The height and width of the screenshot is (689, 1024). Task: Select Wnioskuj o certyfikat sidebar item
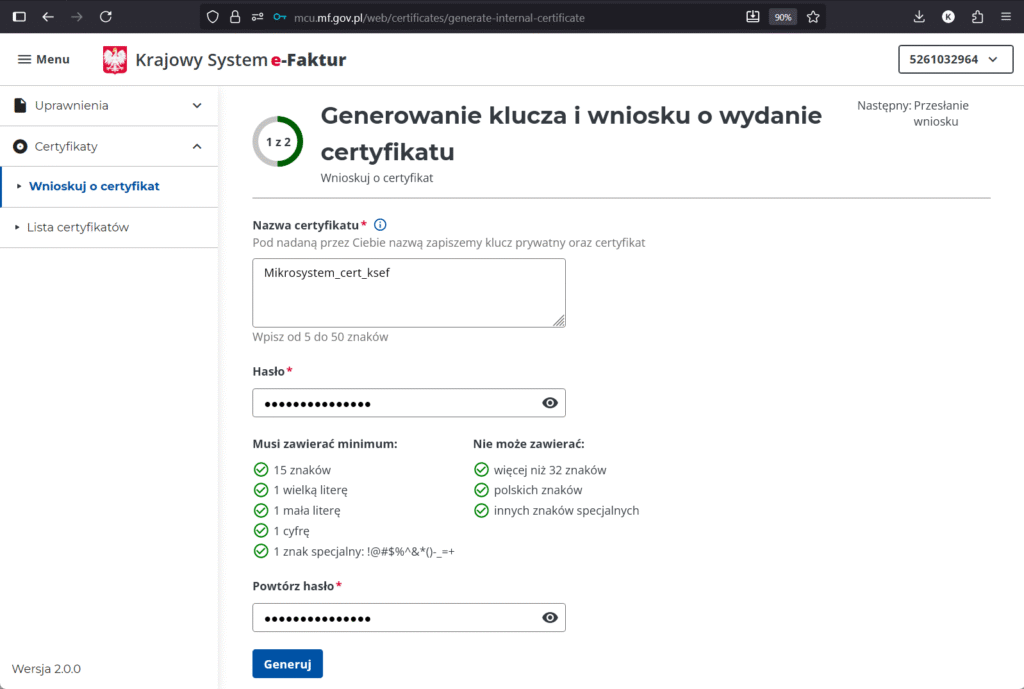94,186
